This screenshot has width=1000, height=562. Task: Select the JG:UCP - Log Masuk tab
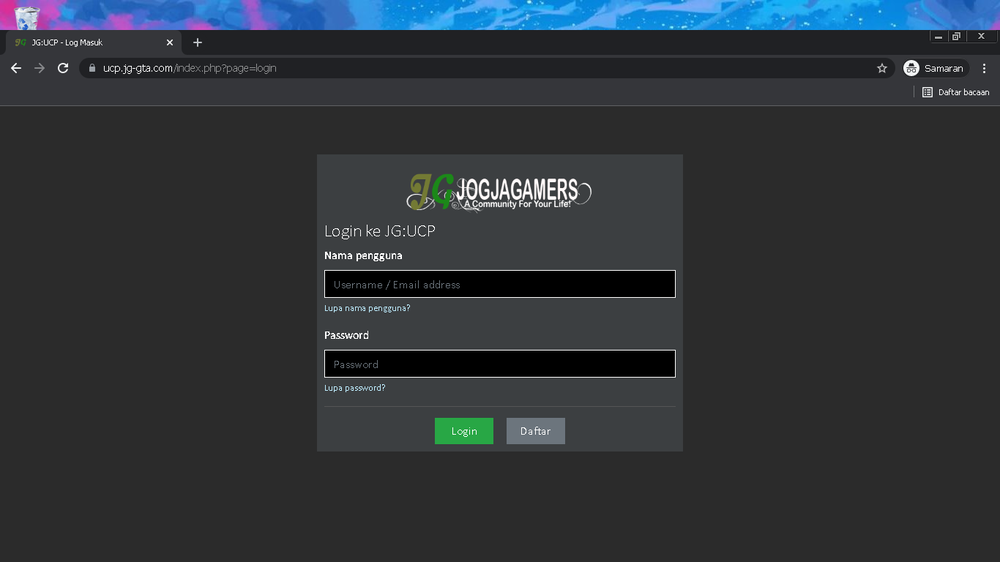click(x=94, y=43)
